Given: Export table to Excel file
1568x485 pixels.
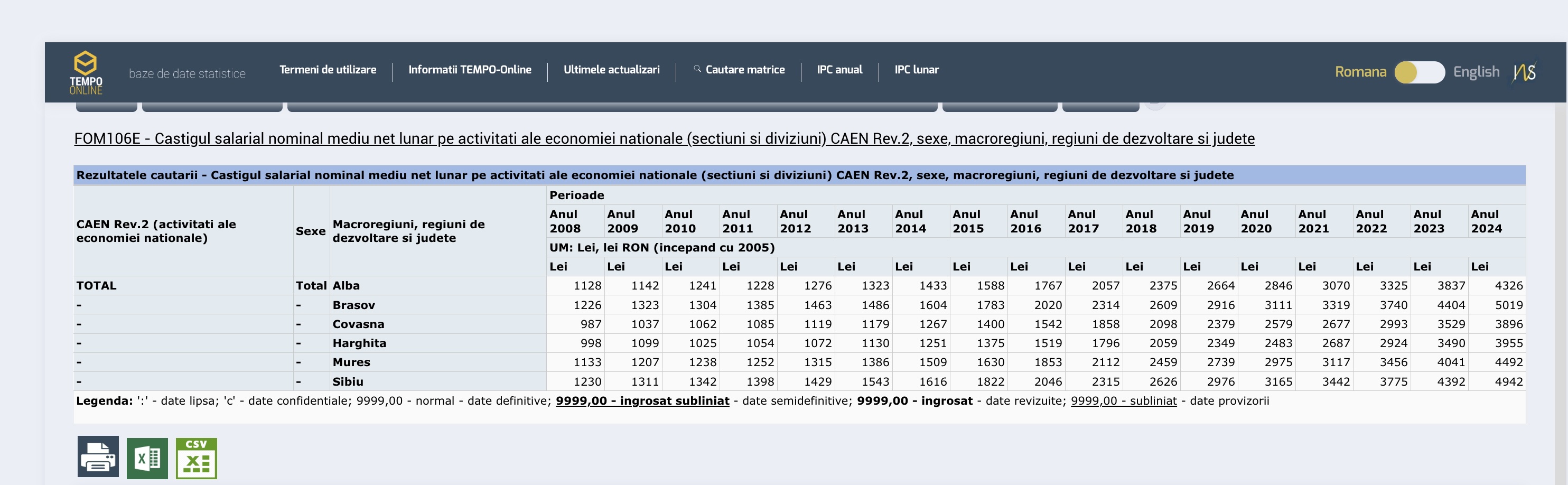Looking at the screenshot, I should coord(147,458).
